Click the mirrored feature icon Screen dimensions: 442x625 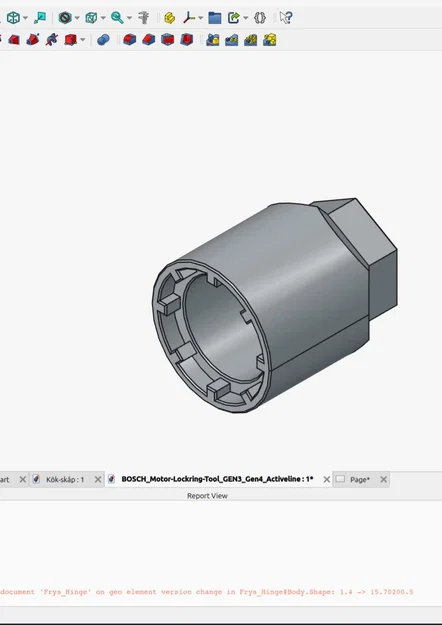coord(212,39)
